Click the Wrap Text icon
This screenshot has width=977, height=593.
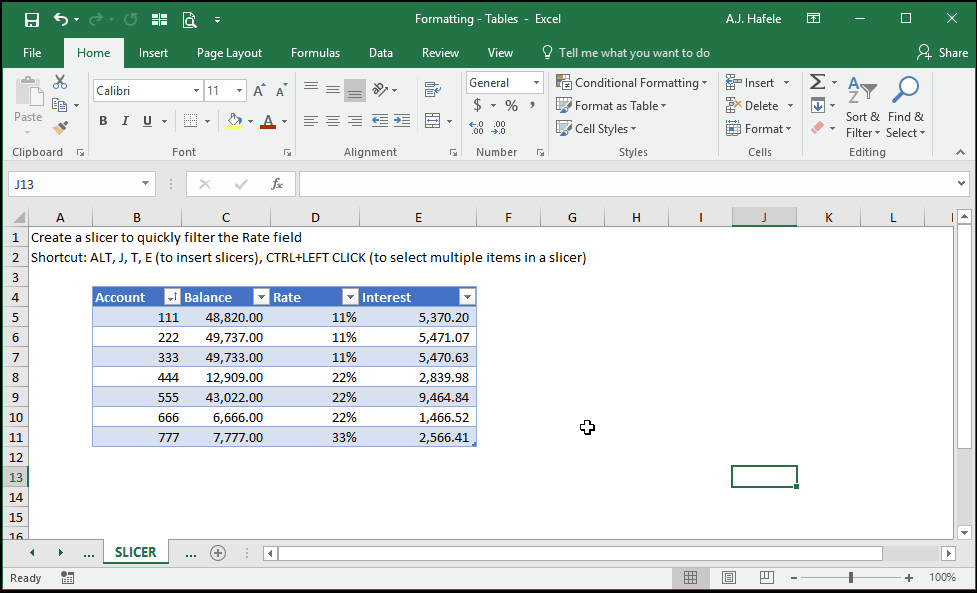click(432, 90)
